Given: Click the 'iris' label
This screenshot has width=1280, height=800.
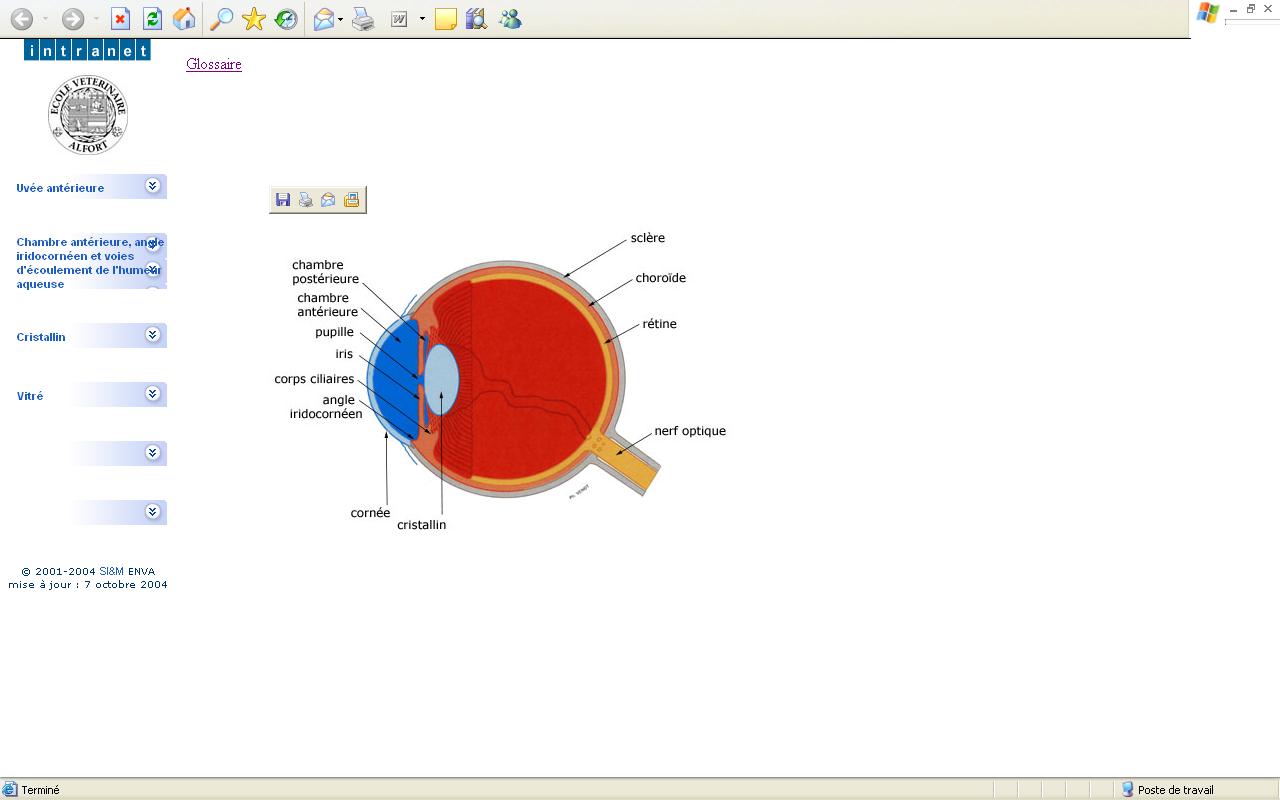Looking at the screenshot, I should point(344,354).
